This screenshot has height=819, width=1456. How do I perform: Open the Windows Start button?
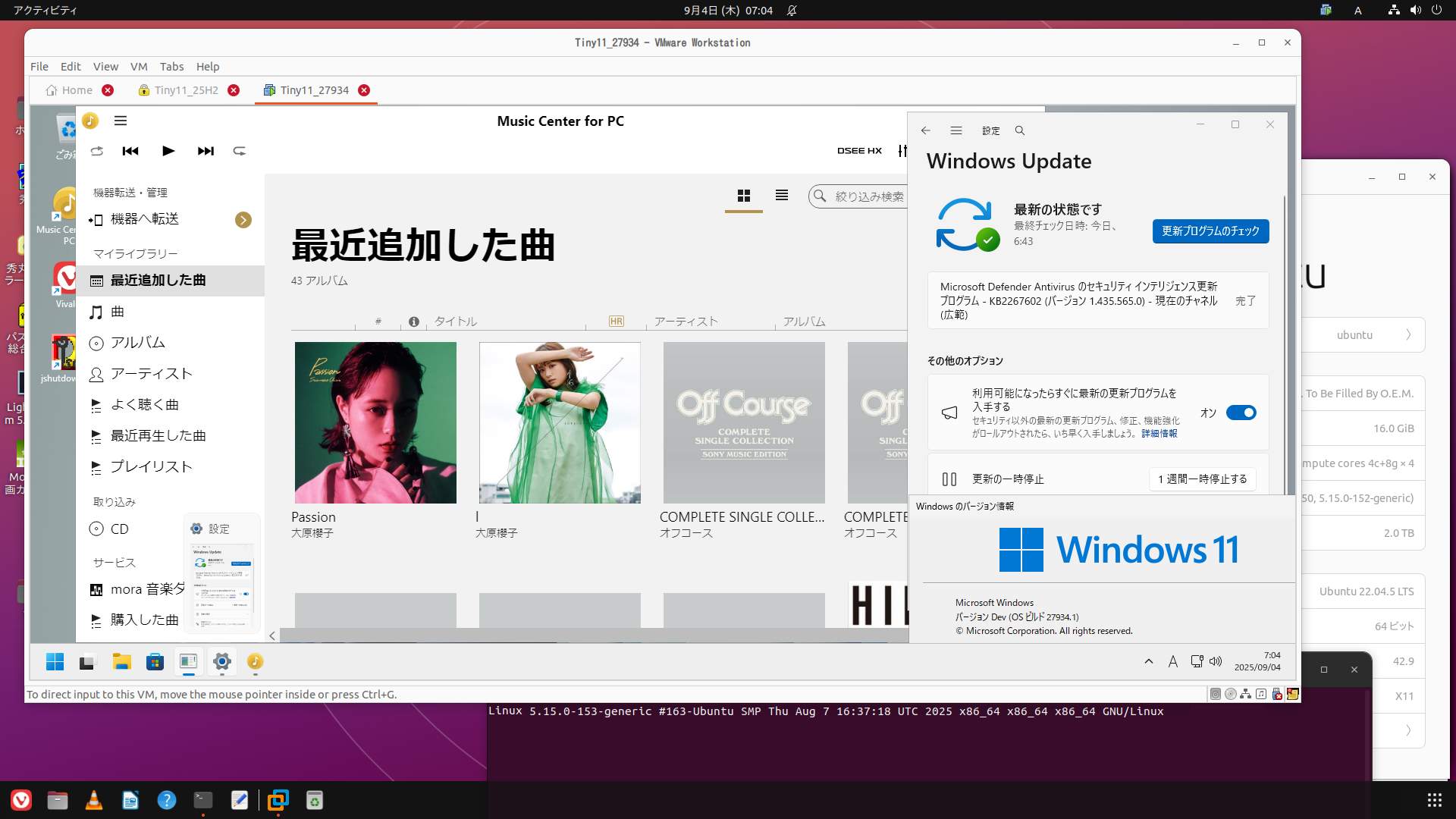click(55, 662)
